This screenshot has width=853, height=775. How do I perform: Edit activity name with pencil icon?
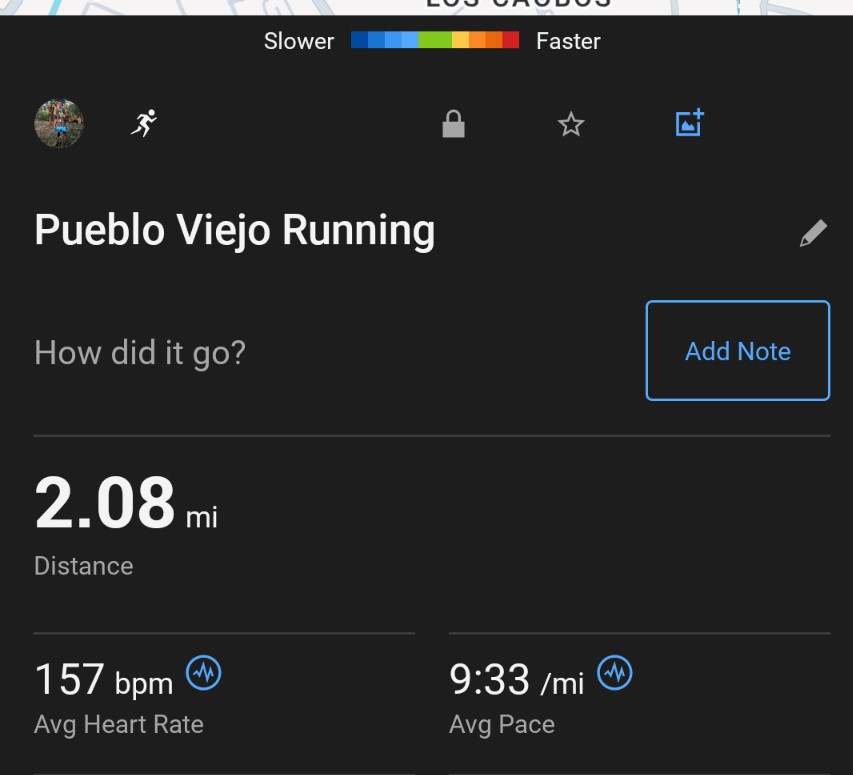pyautogui.click(x=813, y=234)
